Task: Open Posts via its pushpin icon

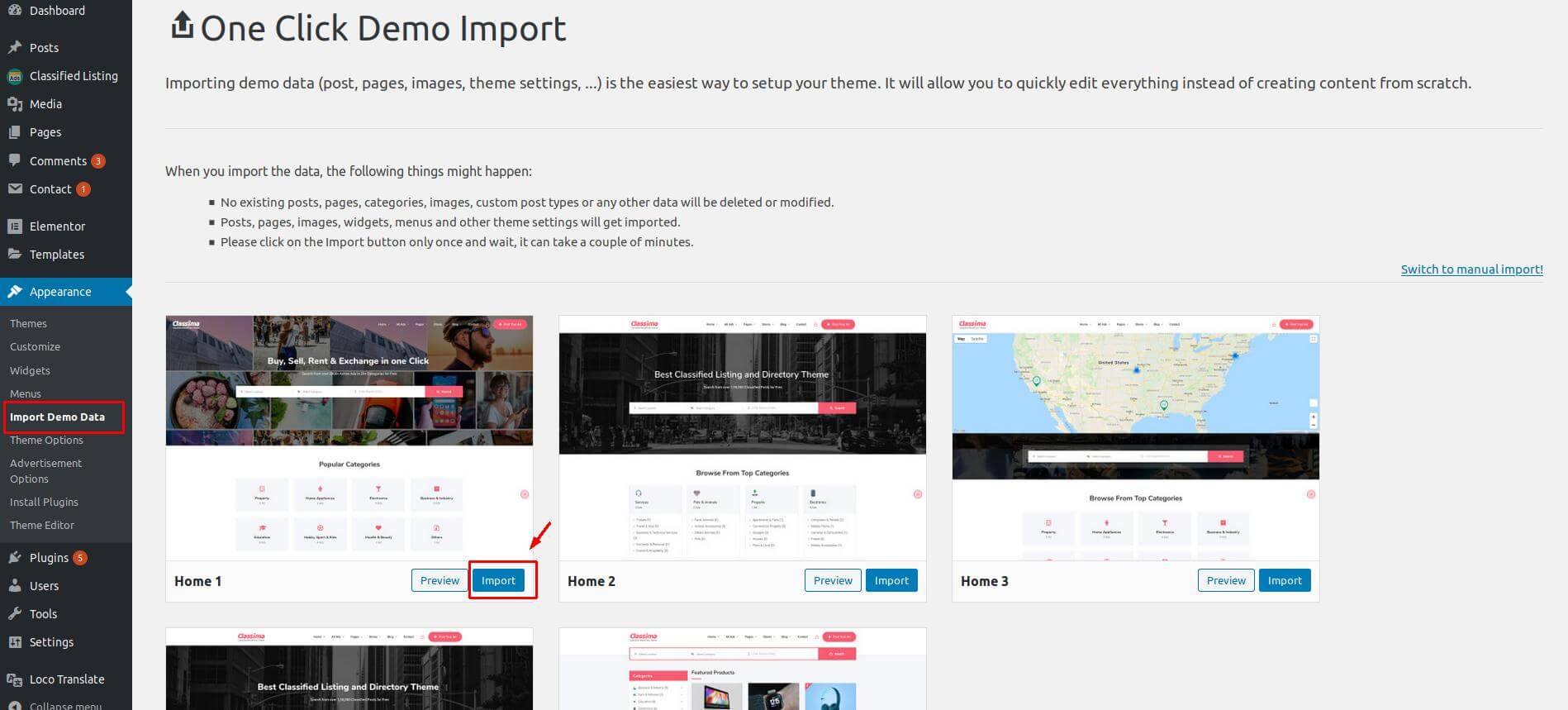Action: click(14, 47)
